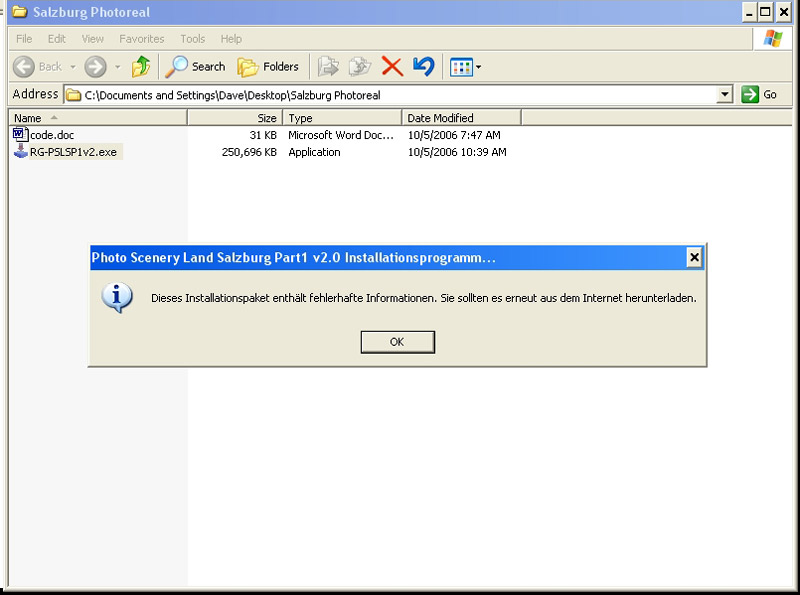The image size is (800, 595).
Task: Click the blue information icon in the dialog
Action: pos(117,298)
